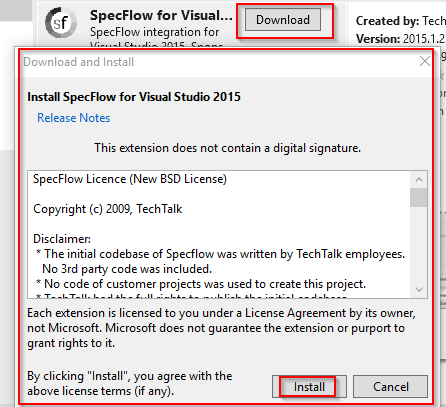446x407 pixels.
Task: Click the license scroll down arrow
Action: (x=419, y=289)
